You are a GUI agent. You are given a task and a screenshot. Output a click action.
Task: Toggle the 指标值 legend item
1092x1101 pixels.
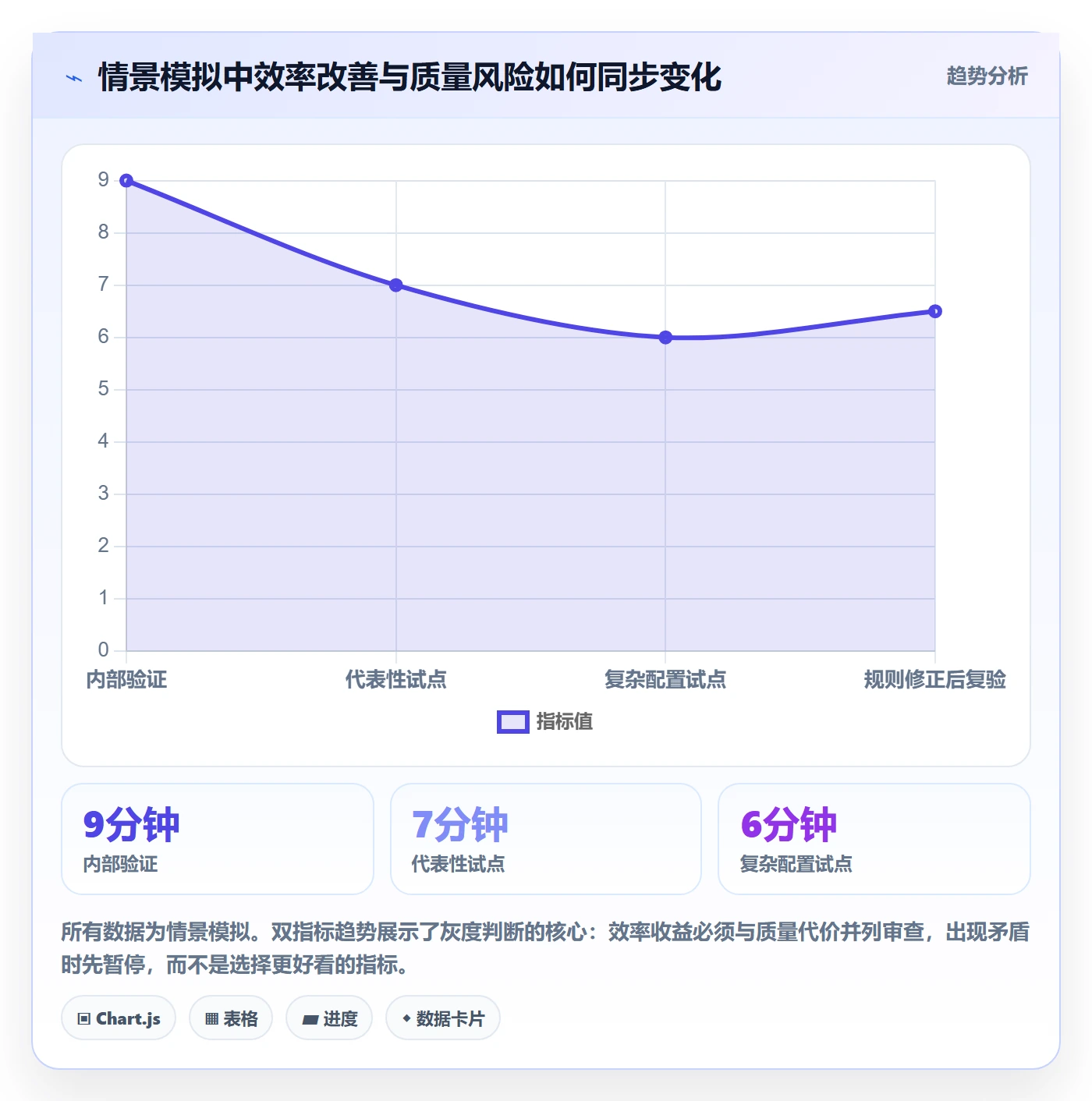(545, 722)
